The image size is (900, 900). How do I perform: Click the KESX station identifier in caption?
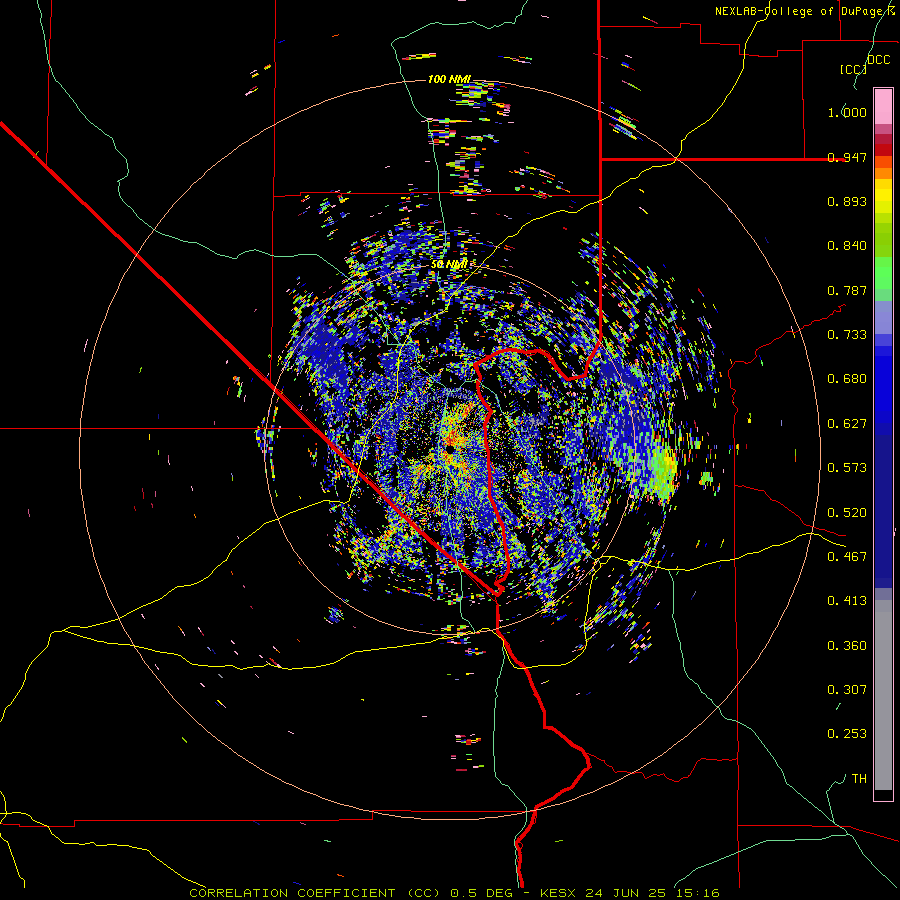point(560,893)
